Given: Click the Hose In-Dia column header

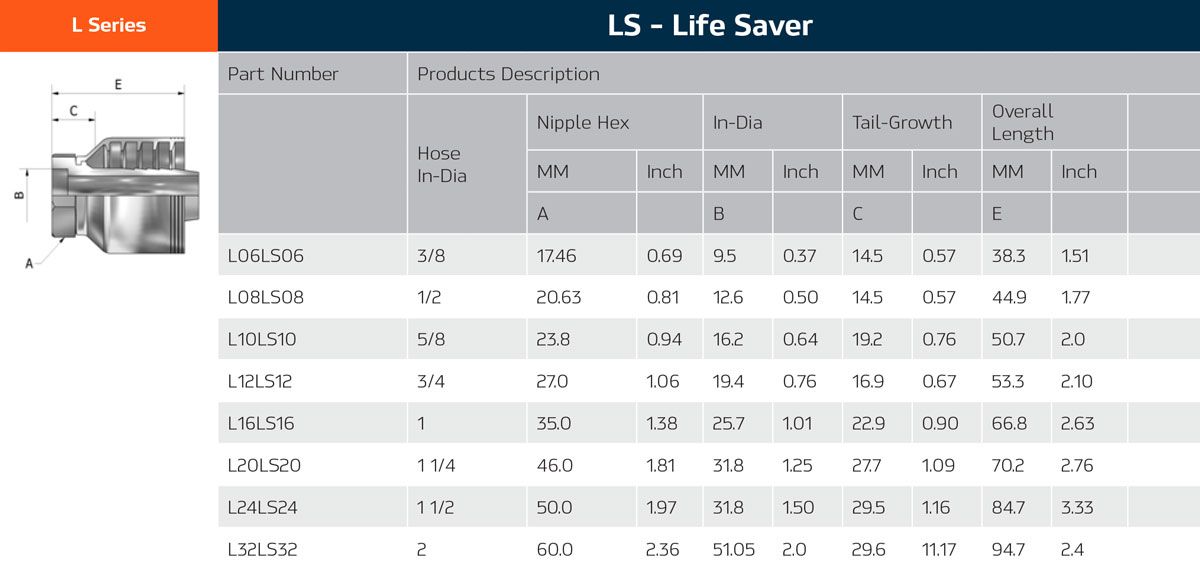Looking at the screenshot, I should pos(441,165).
